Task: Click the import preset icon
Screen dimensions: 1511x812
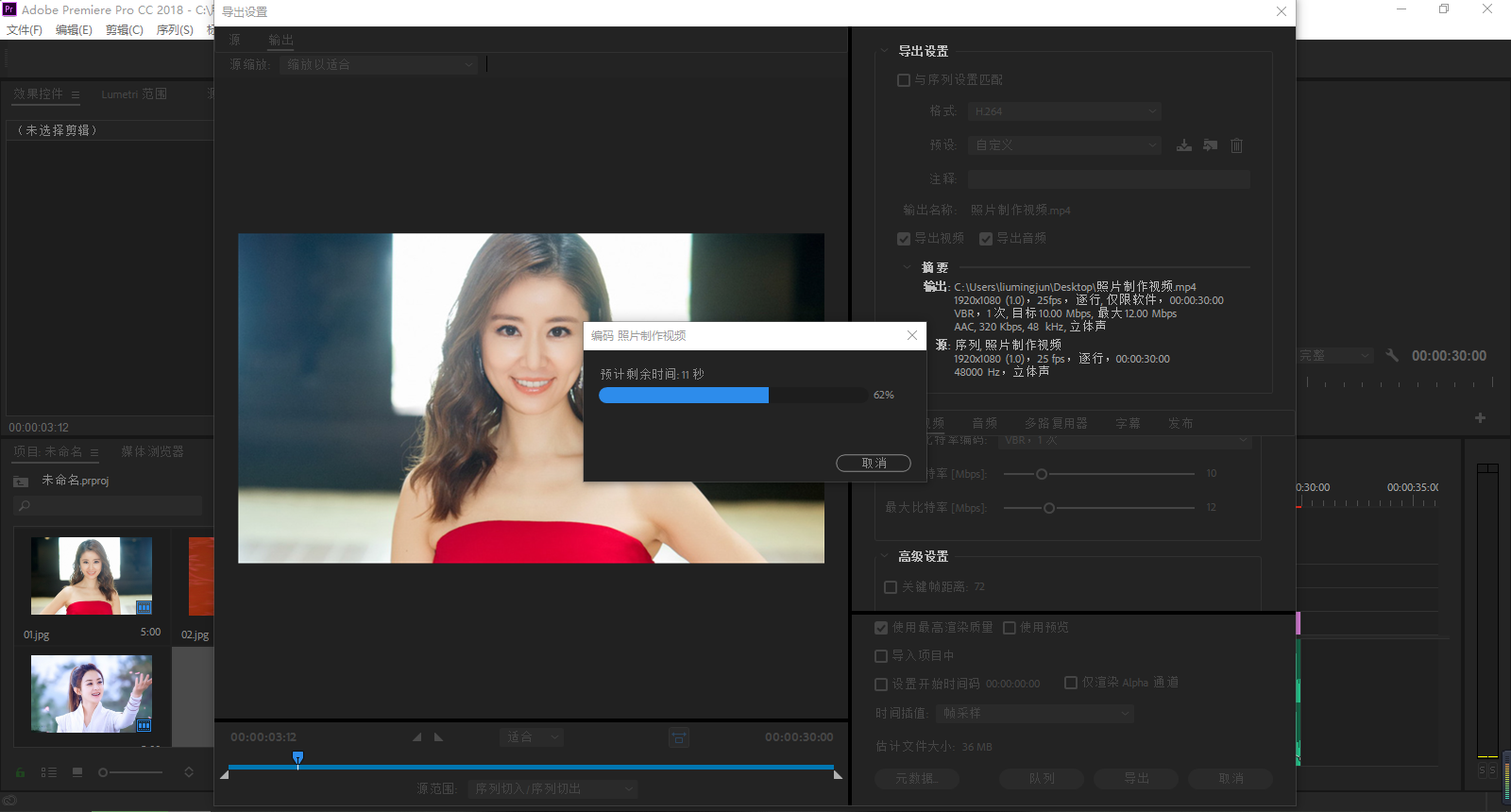Action: (1210, 145)
